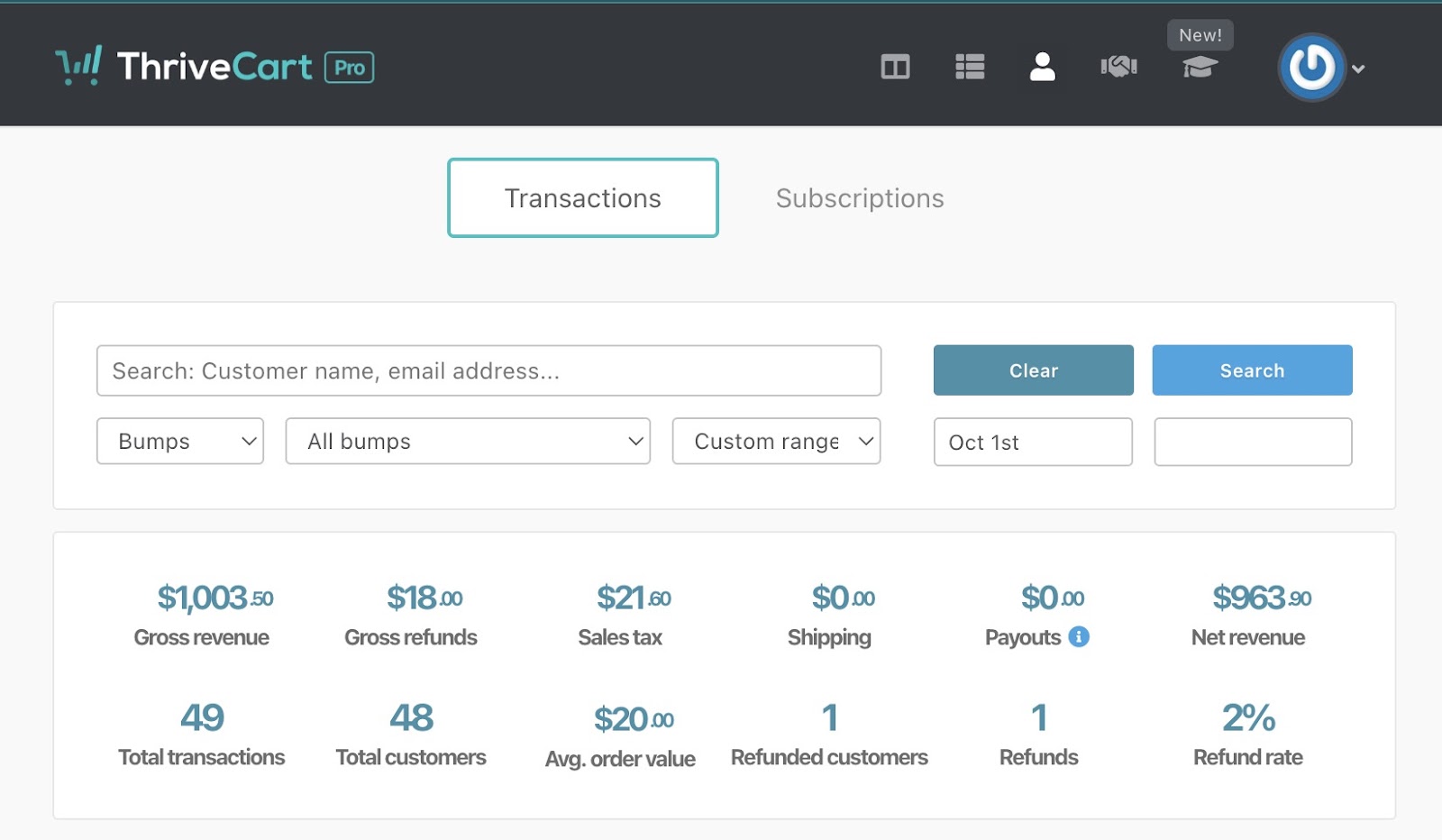Switch to the Transactions tab
The width and height of the screenshot is (1442, 840).
(583, 198)
